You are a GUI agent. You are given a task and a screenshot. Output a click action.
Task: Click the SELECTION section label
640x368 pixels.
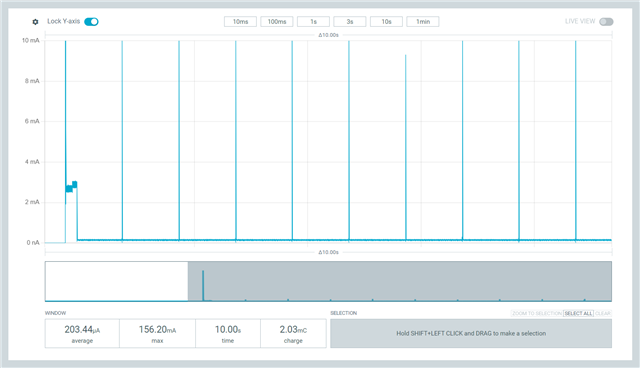point(344,313)
